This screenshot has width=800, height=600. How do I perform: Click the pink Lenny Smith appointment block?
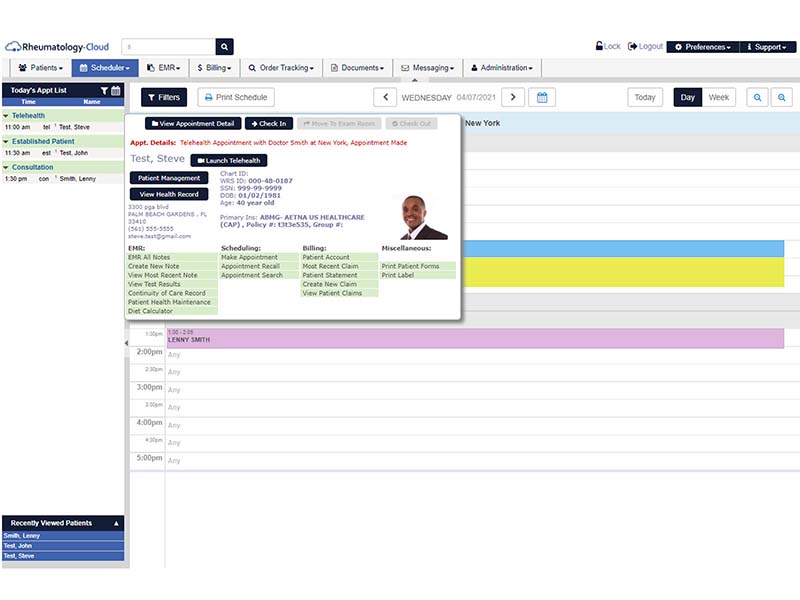[474, 338]
